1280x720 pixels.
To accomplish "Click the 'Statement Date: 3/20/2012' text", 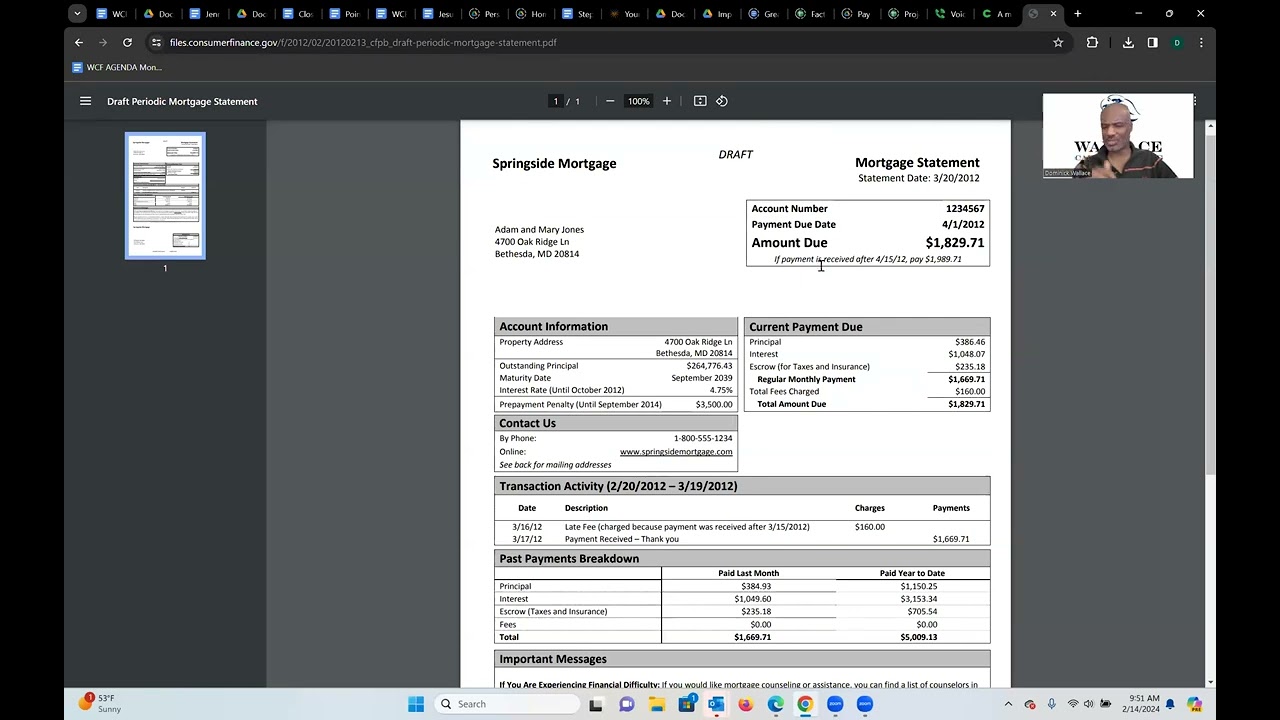I will 919,178.
